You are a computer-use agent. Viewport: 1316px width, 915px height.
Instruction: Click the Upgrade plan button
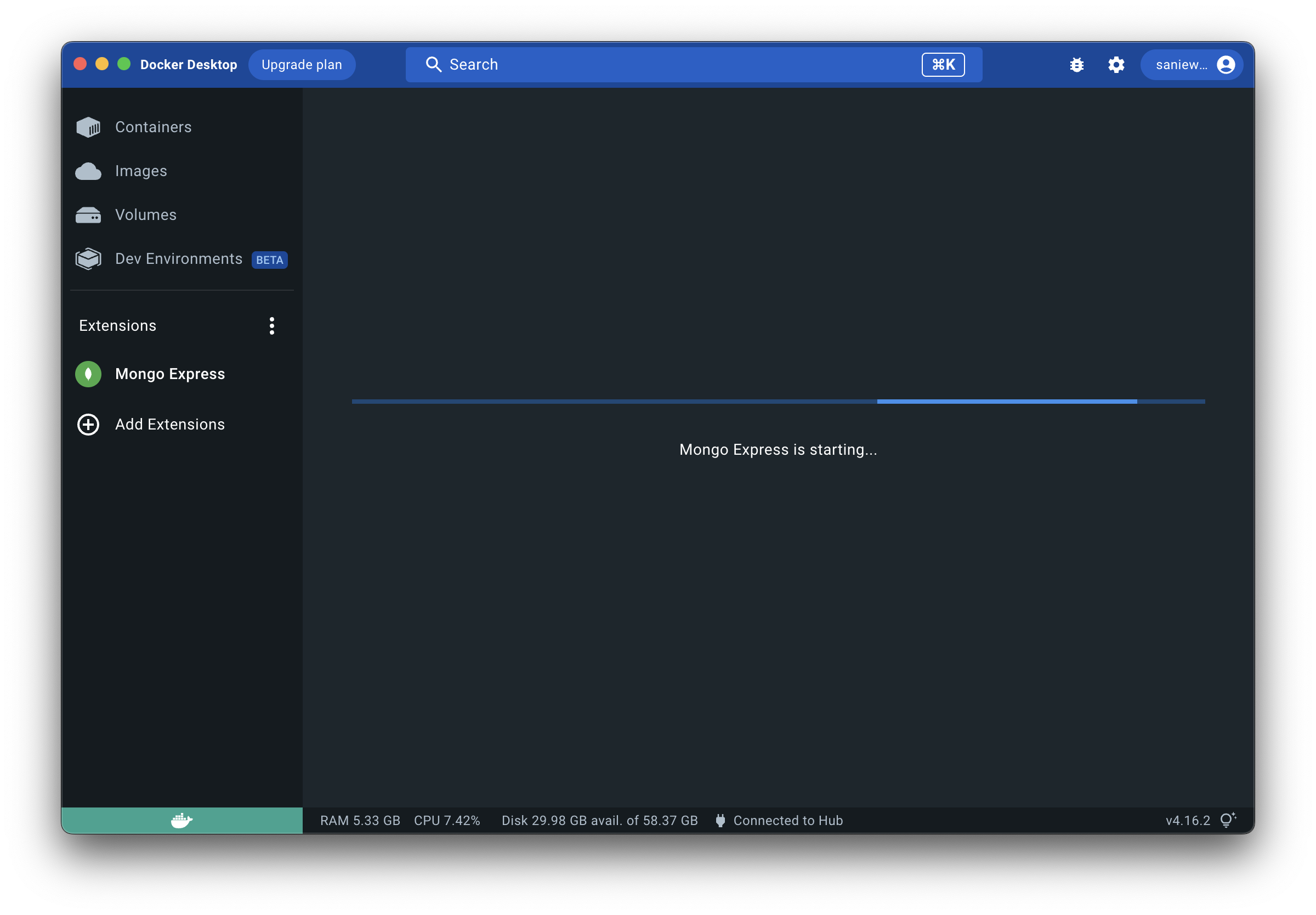302,65
